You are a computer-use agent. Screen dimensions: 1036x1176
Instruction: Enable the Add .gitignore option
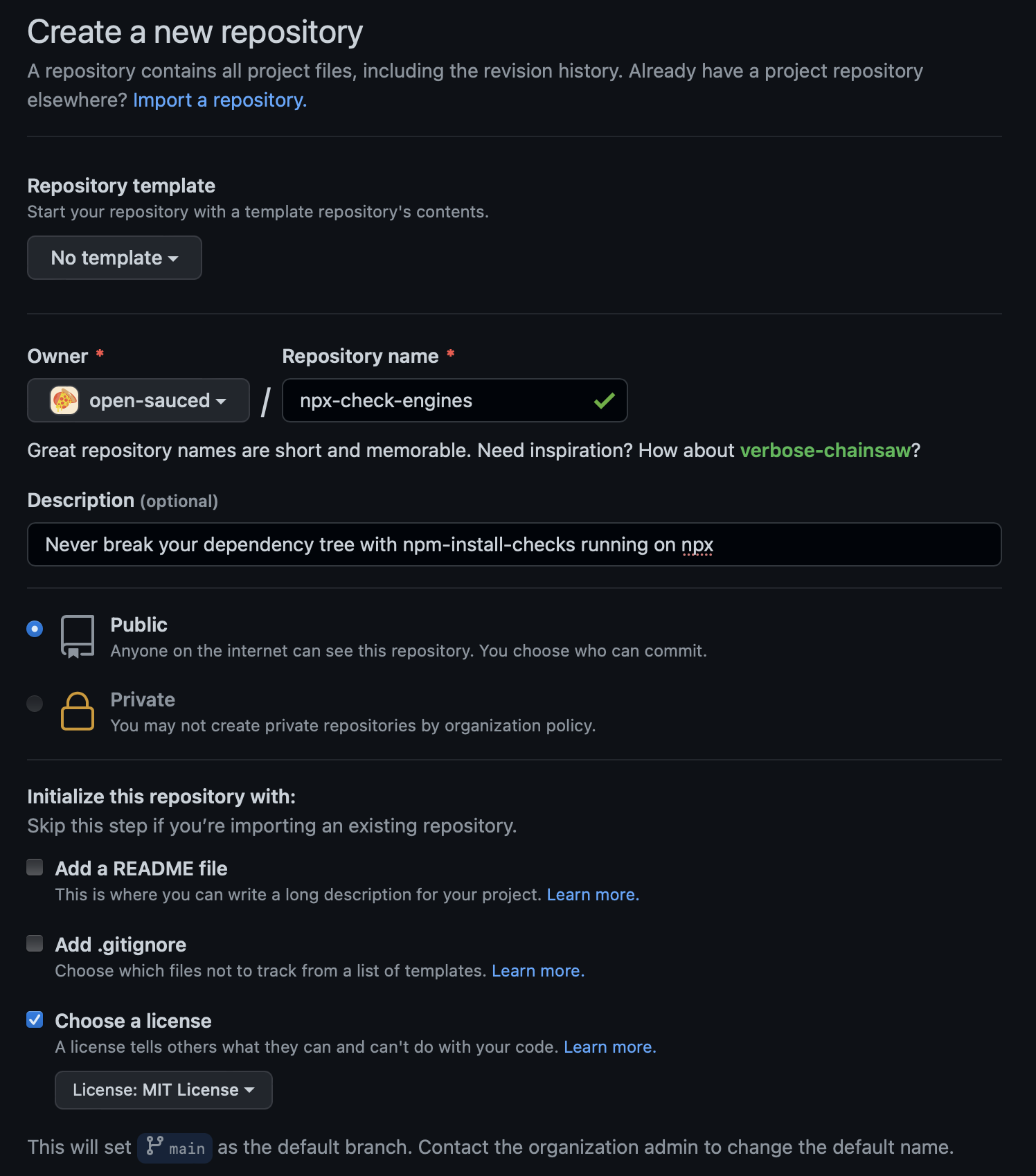point(35,942)
